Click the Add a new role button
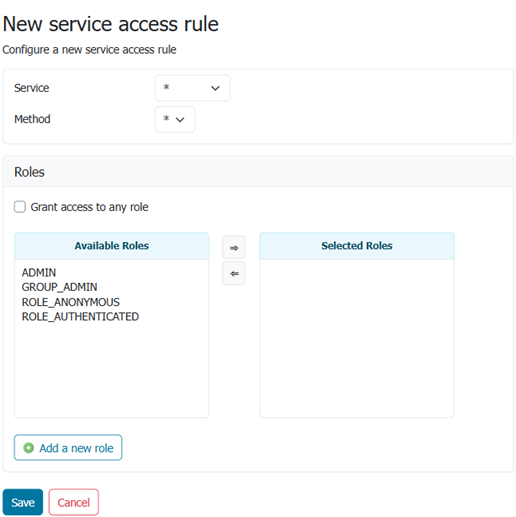 point(68,448)
